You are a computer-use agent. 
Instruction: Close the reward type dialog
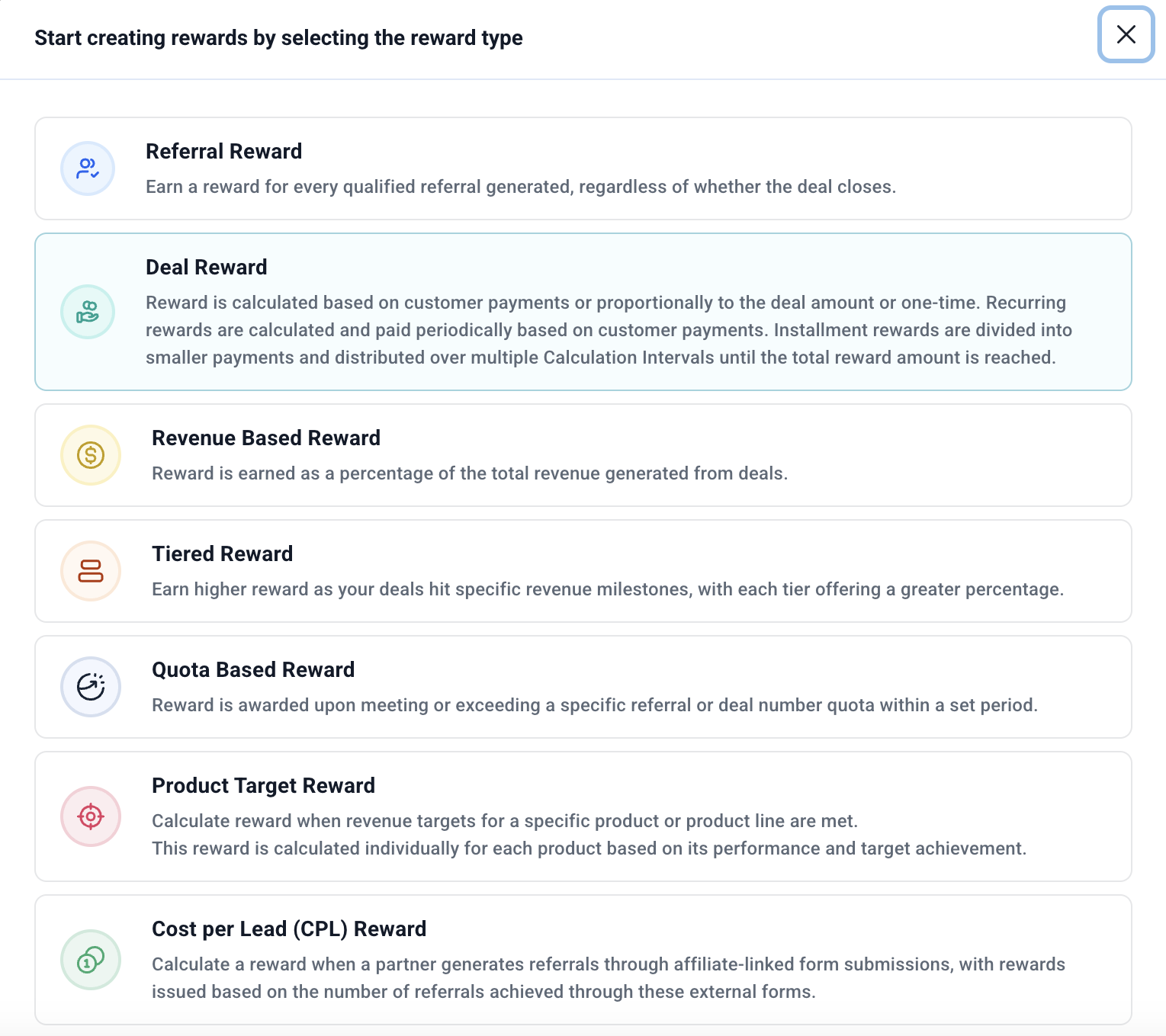(1126, 34)
